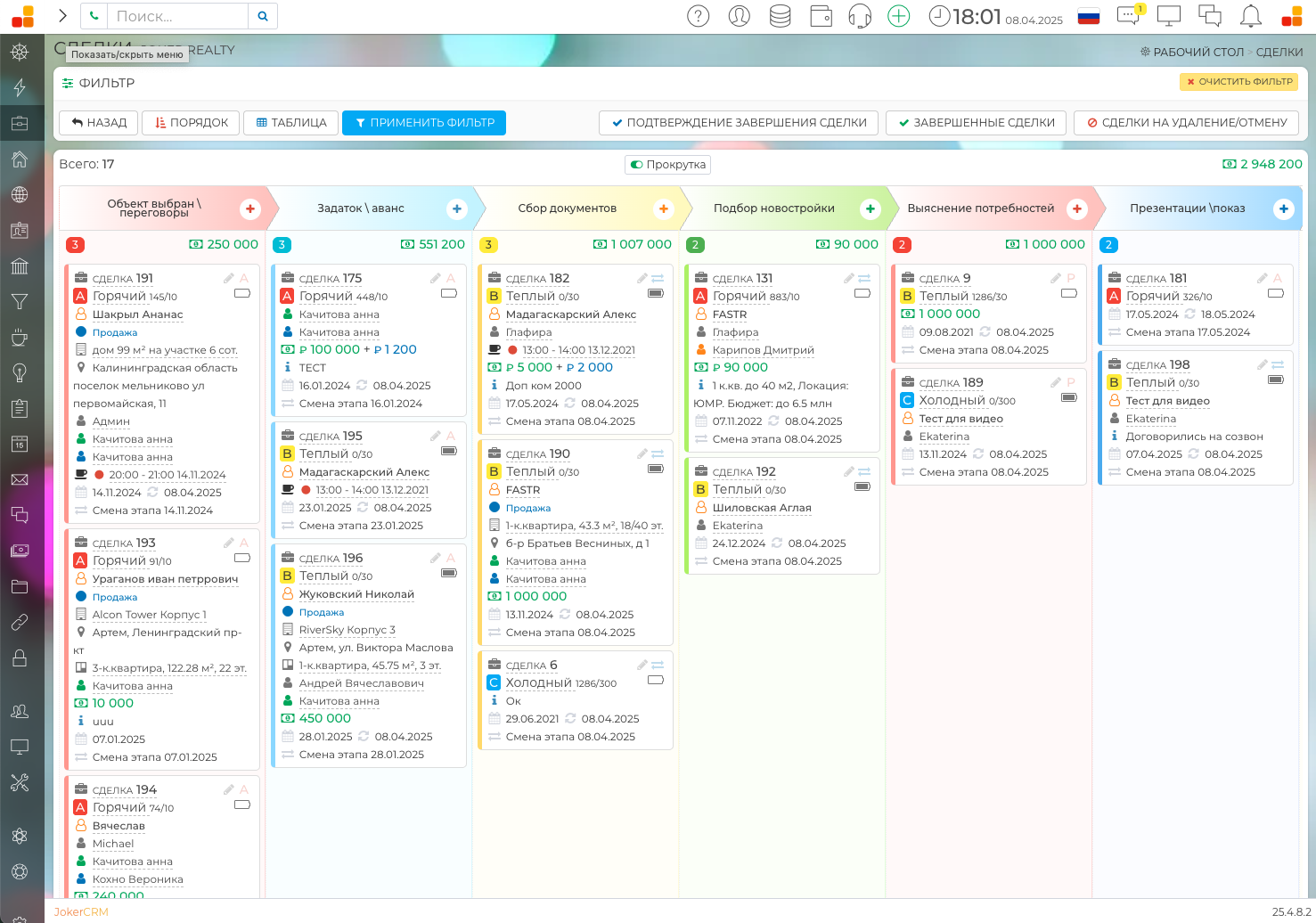Toggle the battery indicator on deal 182

(656, 293)
